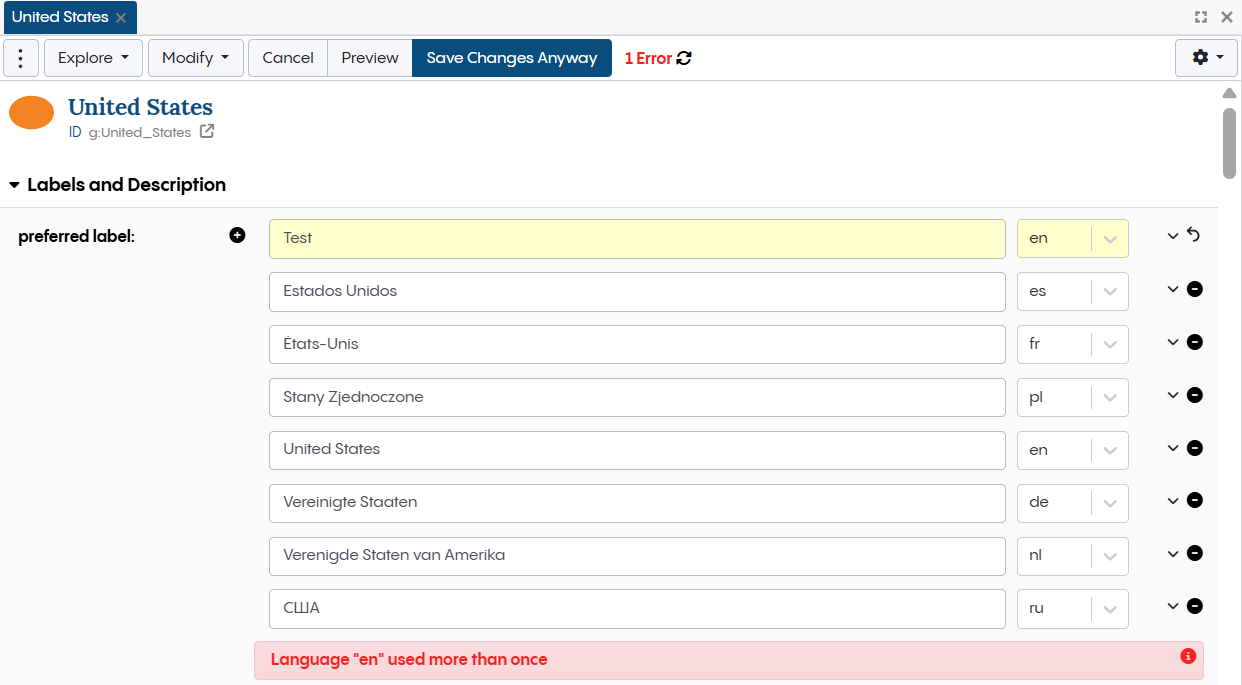This screenshot has width=1242, height=685.
Task: Remove the Etats-Unis label
Action: point(1194,342)
